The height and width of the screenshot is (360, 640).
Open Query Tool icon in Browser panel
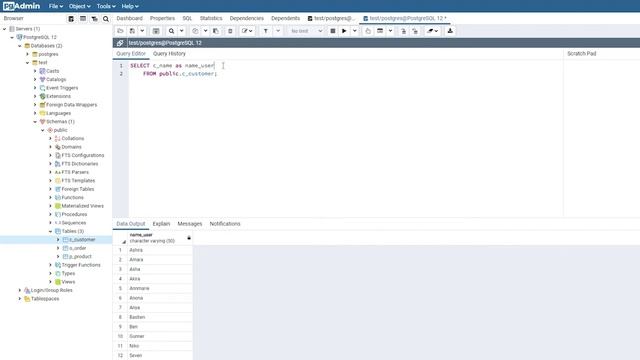71,19
